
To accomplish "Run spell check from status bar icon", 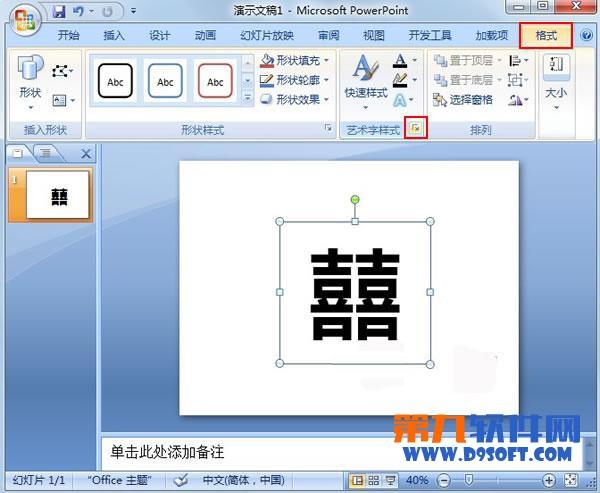I will (x=181, y=480).
